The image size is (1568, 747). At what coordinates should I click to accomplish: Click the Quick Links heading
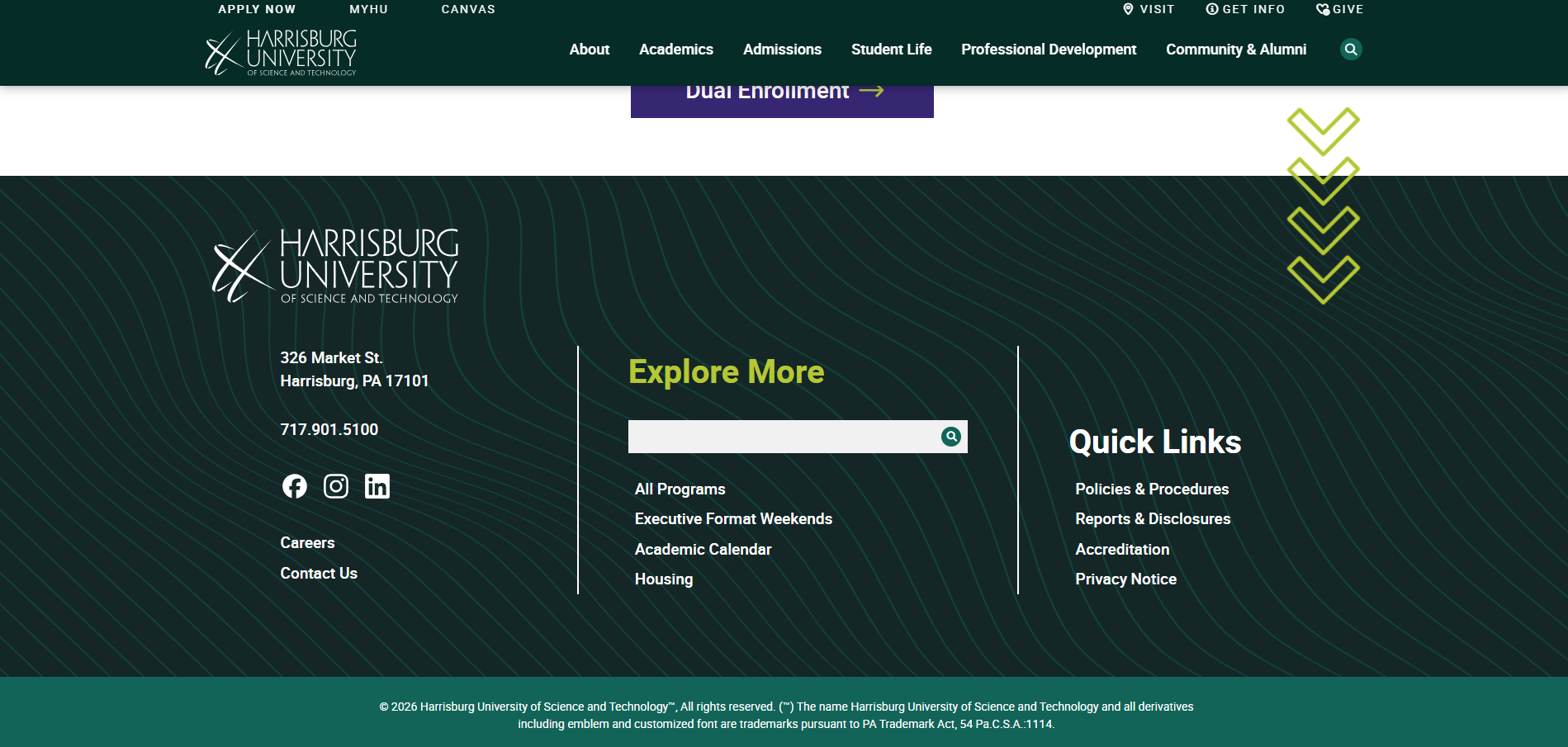click(1155, 442)
